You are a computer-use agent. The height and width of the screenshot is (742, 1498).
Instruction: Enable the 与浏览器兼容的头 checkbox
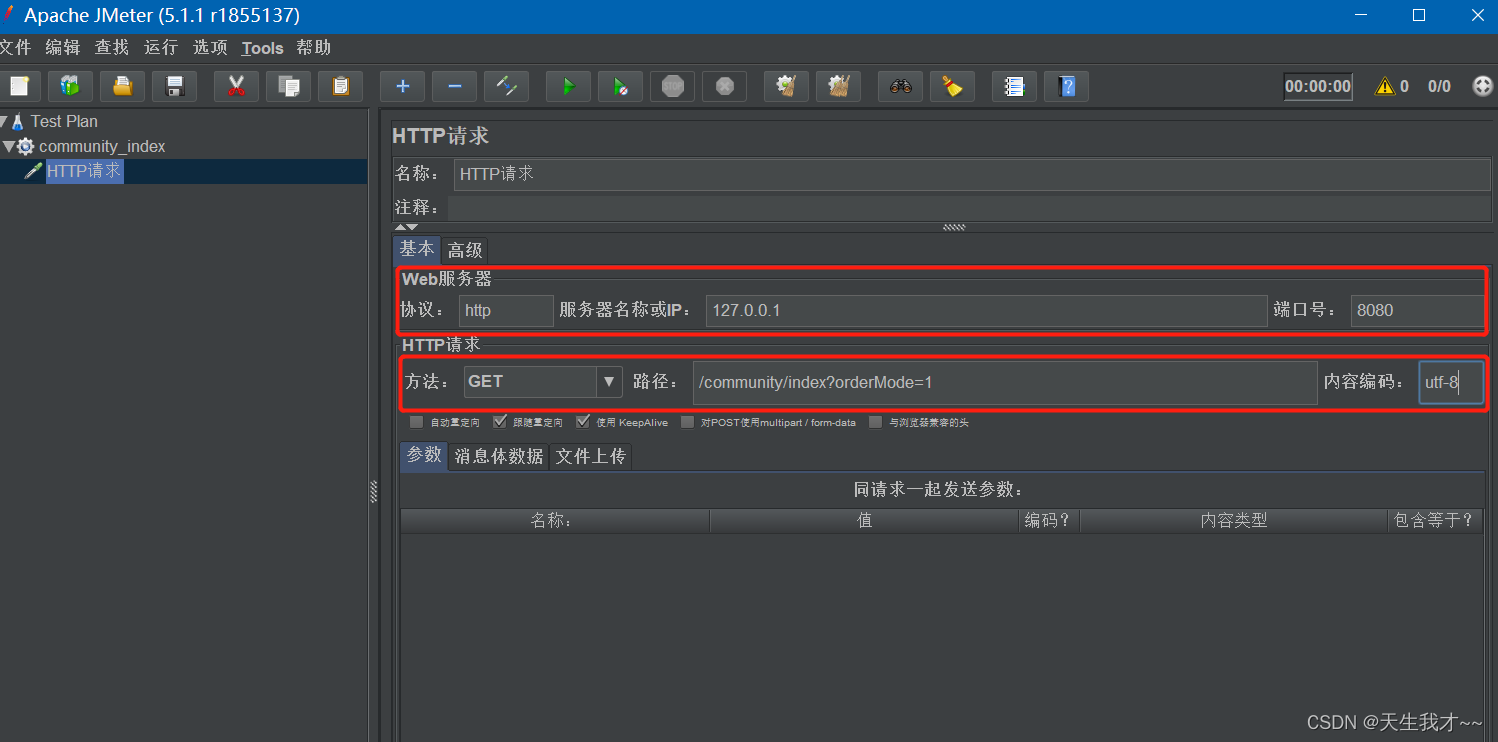click(875, 422)
